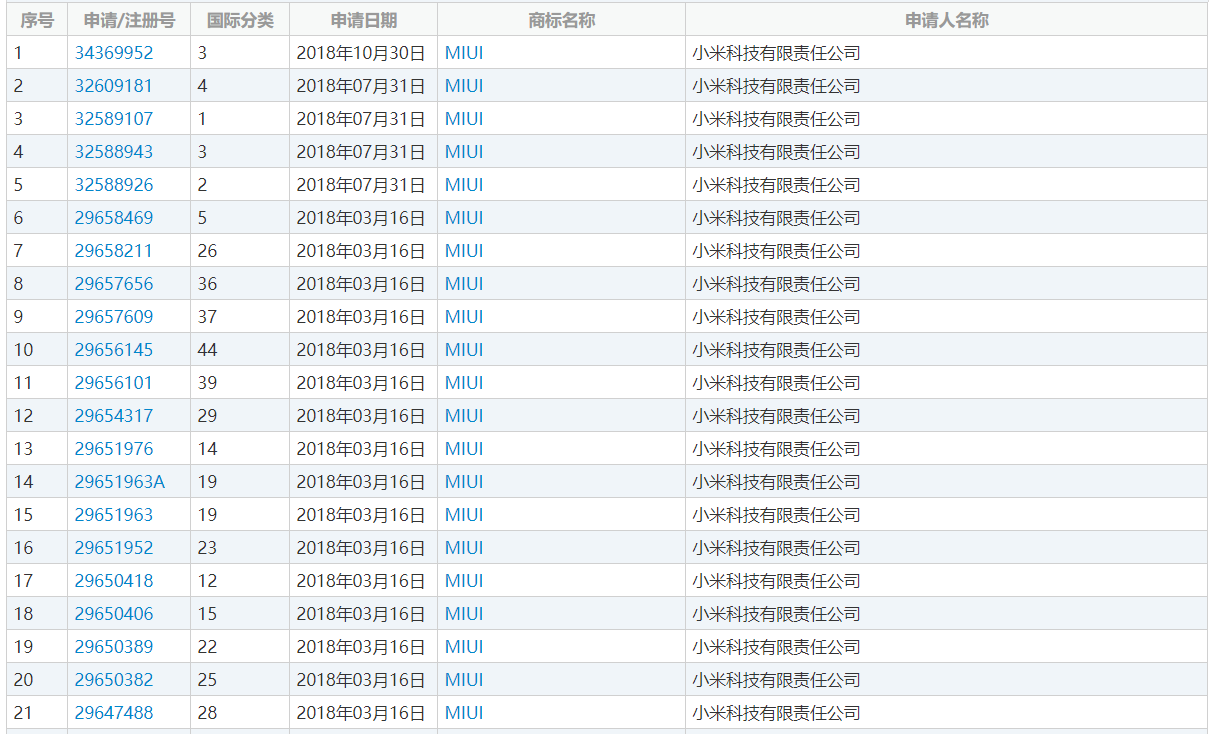Open registration number 29658211
This screenshot has height=734, width=1213.
[114, 251]
